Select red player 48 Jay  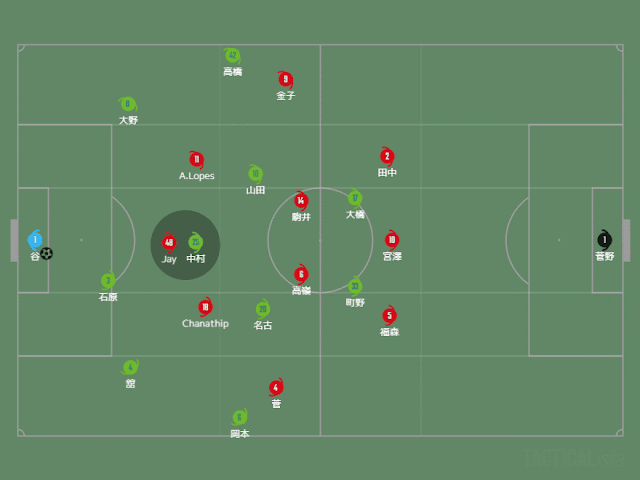click(169, 243)
